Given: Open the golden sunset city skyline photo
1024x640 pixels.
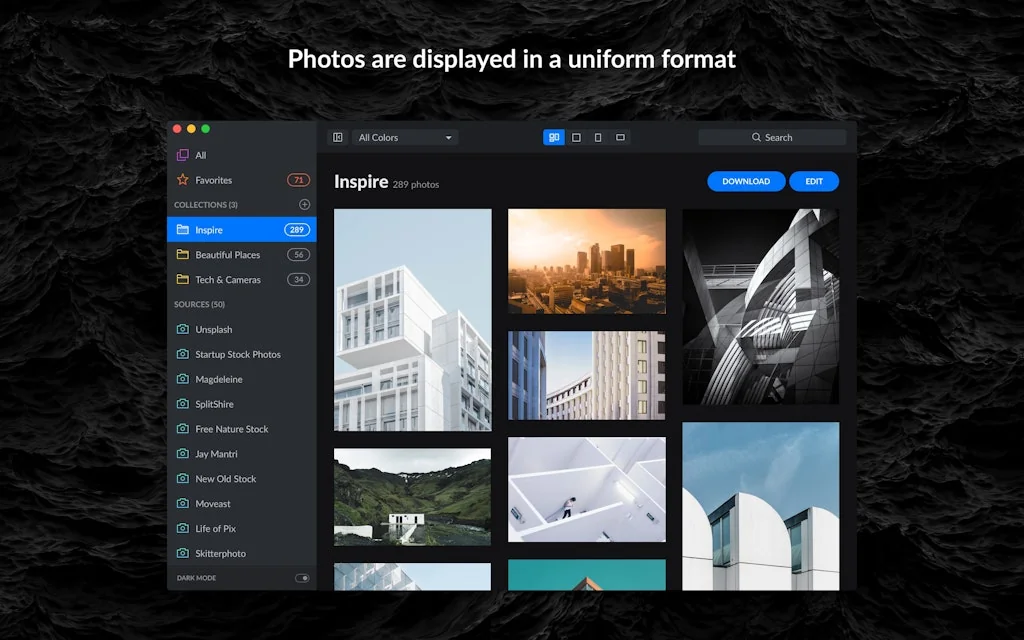Looking at the screenshot, I should [x=586, y=261].
